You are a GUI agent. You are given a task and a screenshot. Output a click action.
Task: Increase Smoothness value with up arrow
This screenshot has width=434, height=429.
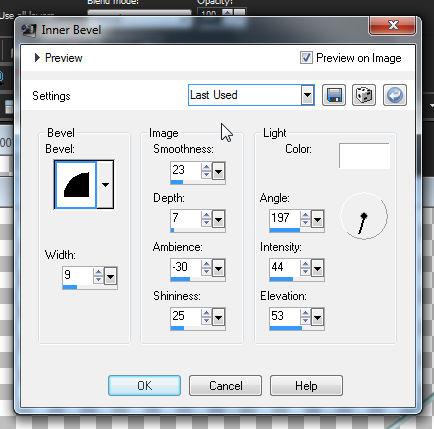[206, 167]
